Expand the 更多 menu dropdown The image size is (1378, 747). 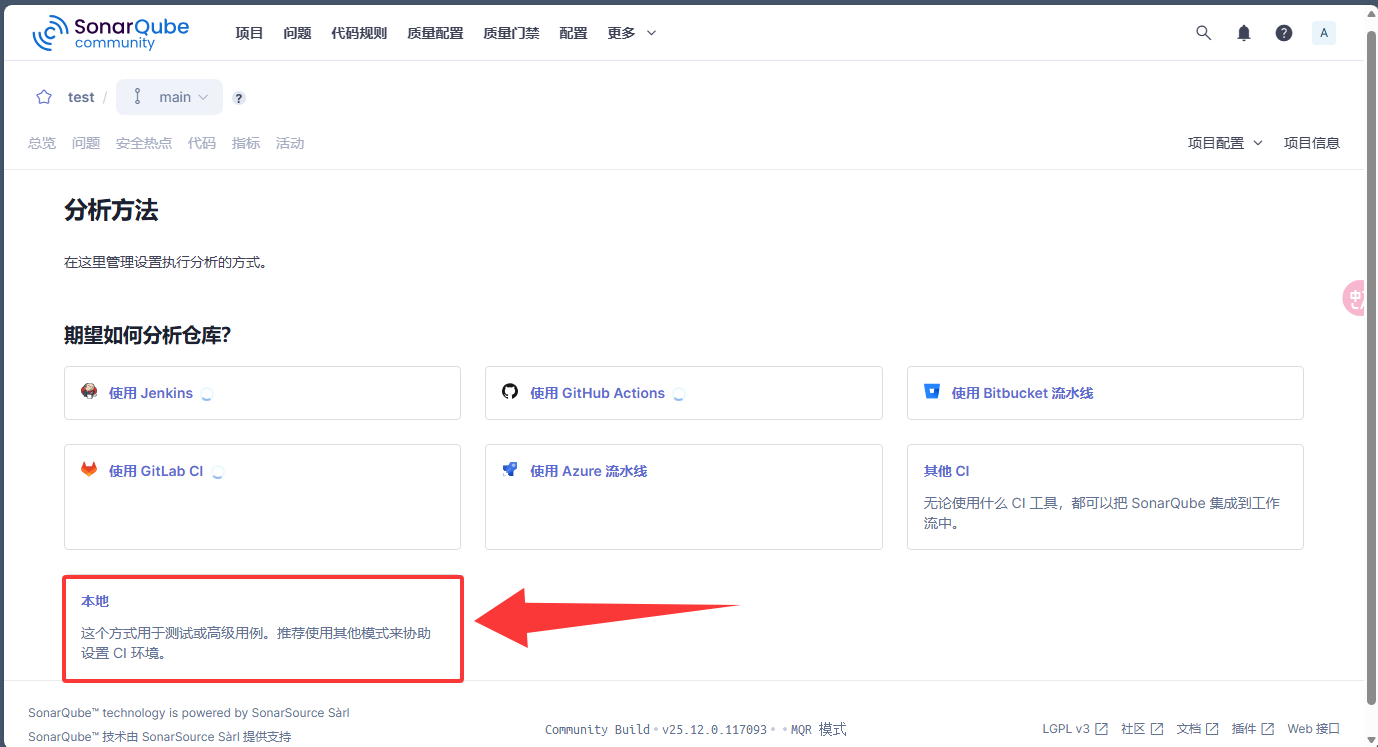pos(632,33)
